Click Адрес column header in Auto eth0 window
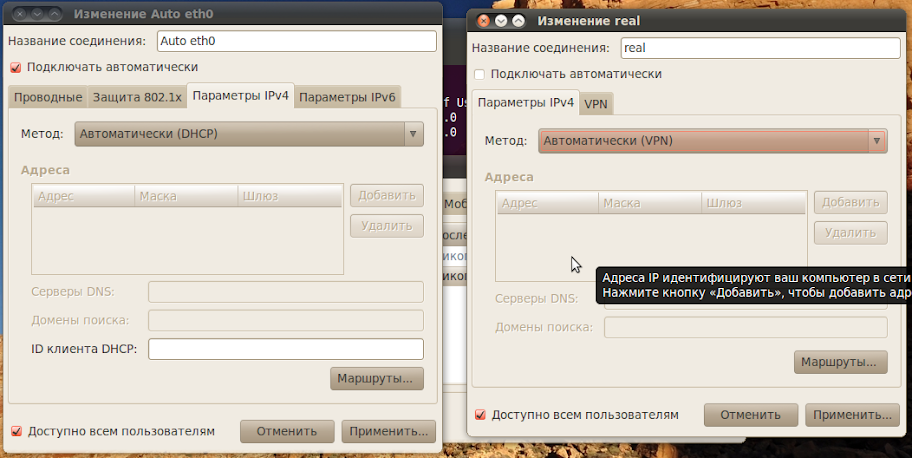The height and width of the screenshot is (458, 912). coord(83,196)
